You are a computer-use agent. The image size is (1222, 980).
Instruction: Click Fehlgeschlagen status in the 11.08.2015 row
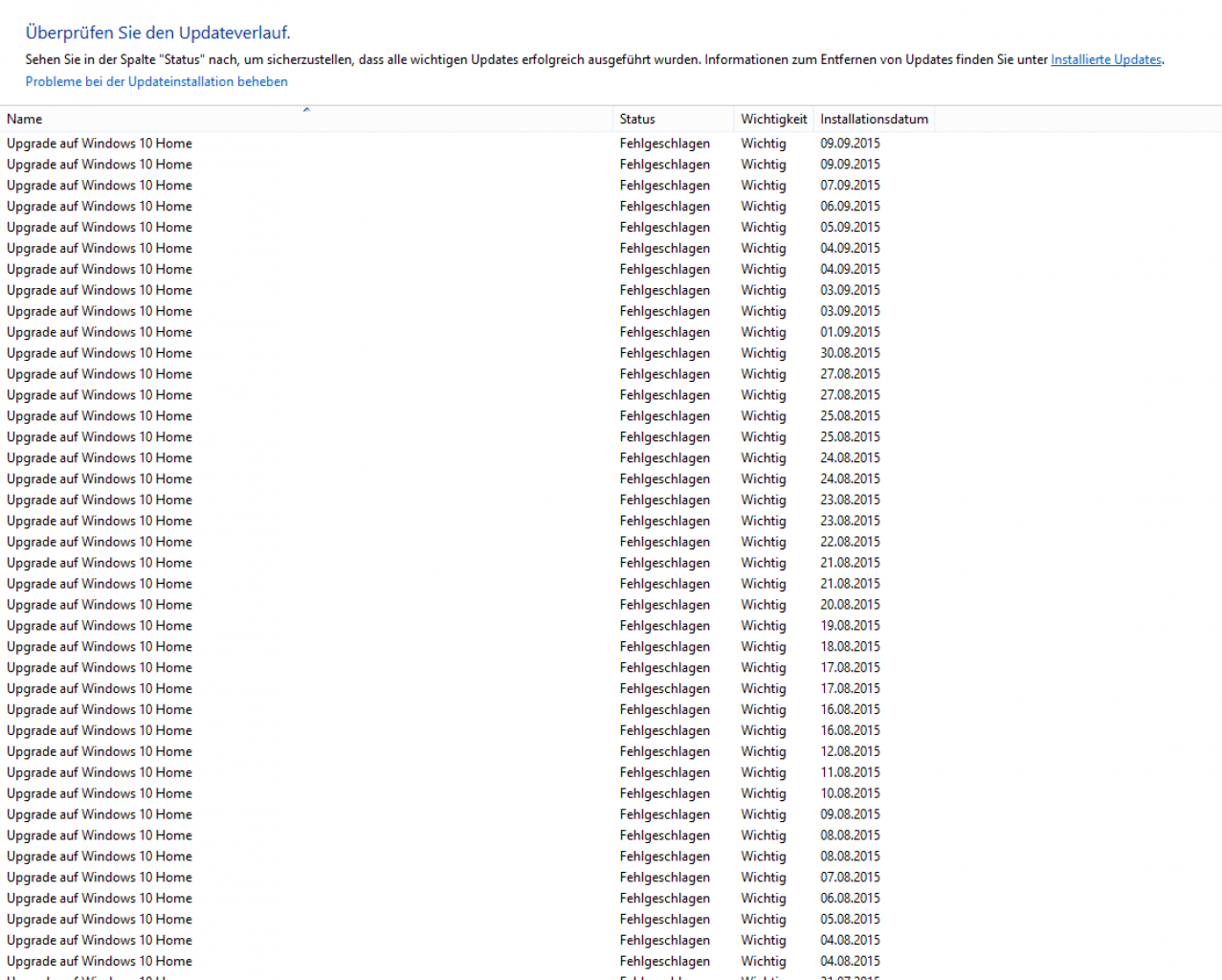point(665,772)
